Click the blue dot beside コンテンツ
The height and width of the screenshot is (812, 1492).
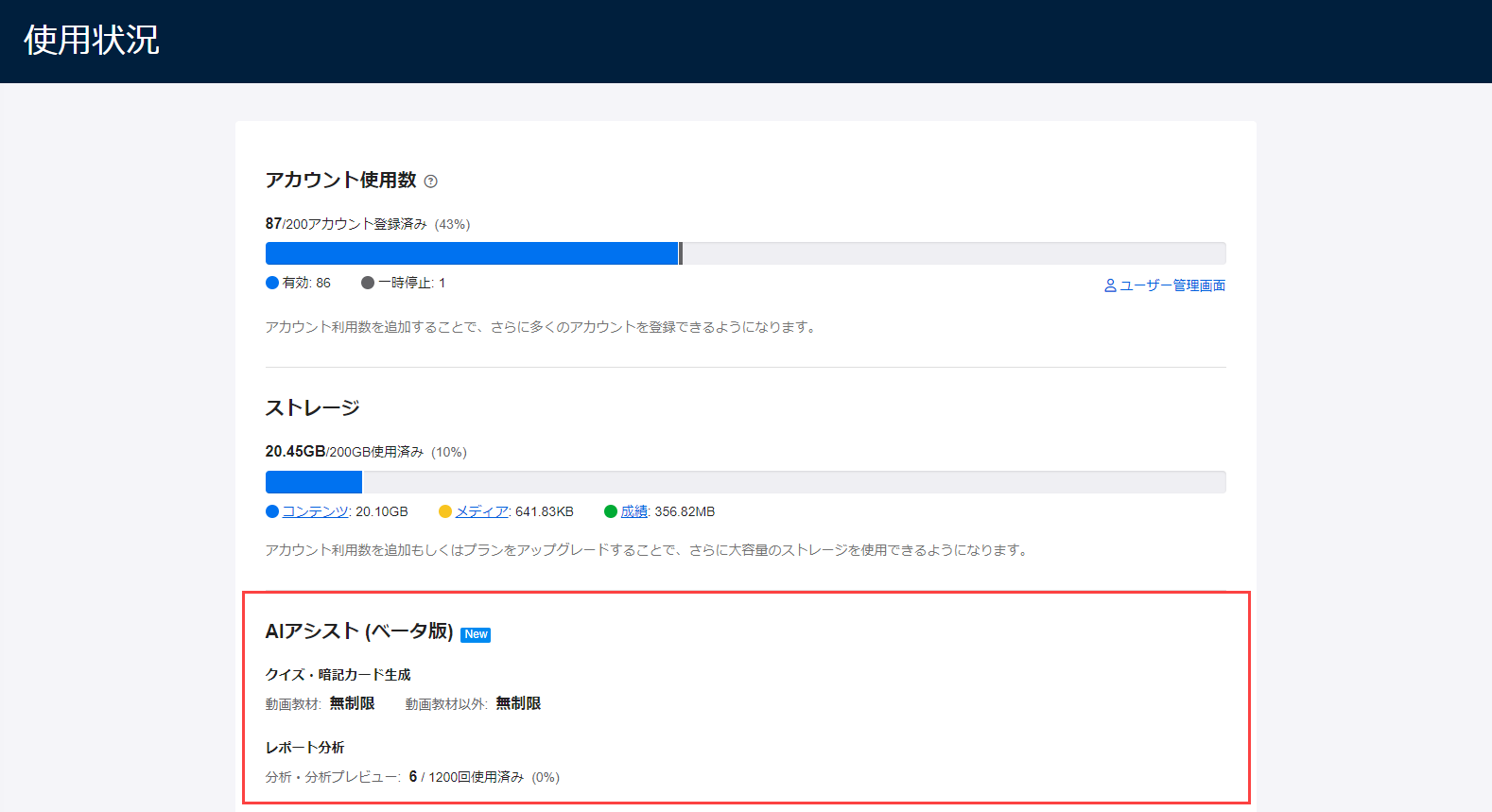click(x=272, y=511)
